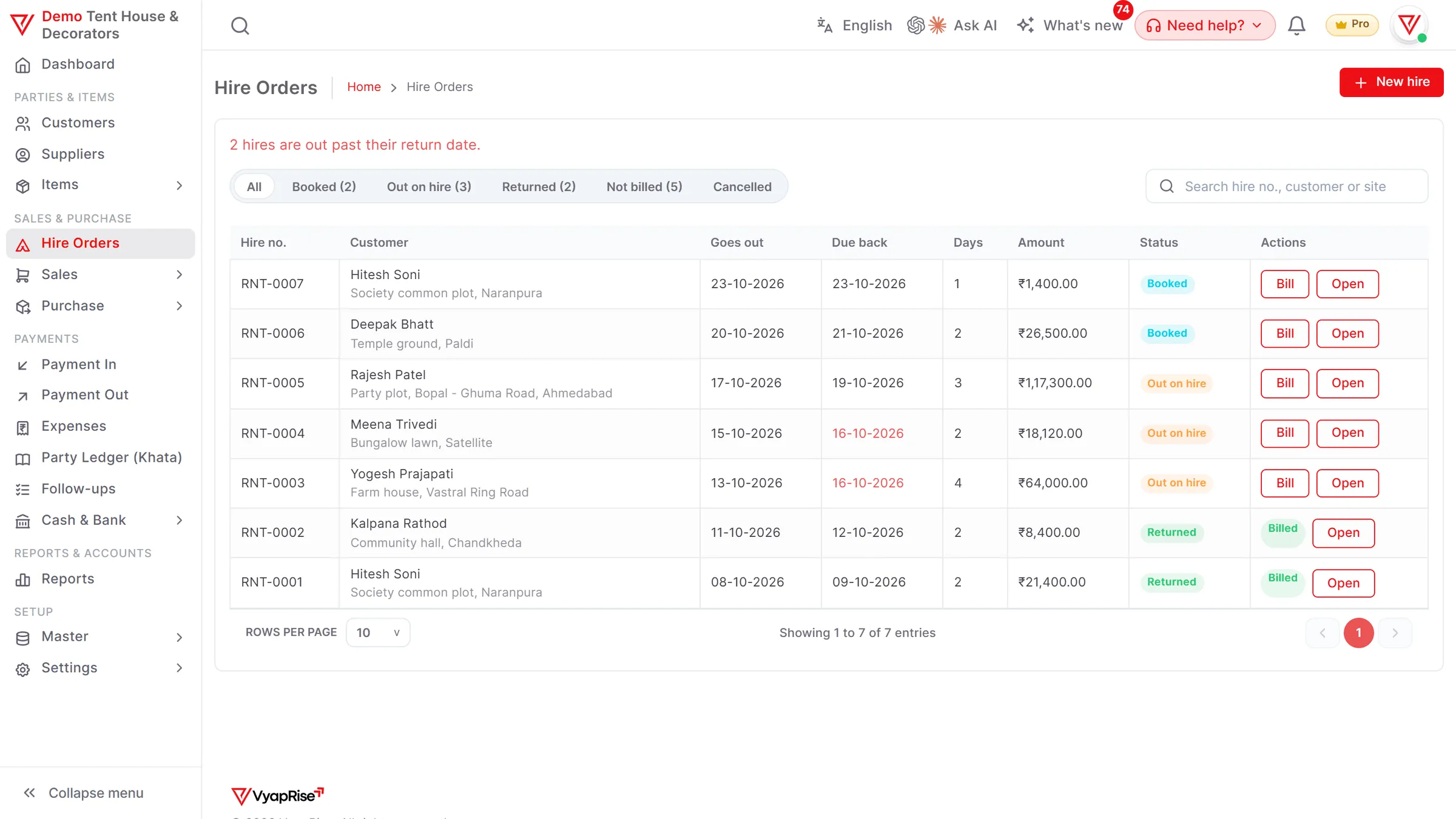Click the New hire button
This screenshot has width=1456, height=819.
coord(1391,83)
